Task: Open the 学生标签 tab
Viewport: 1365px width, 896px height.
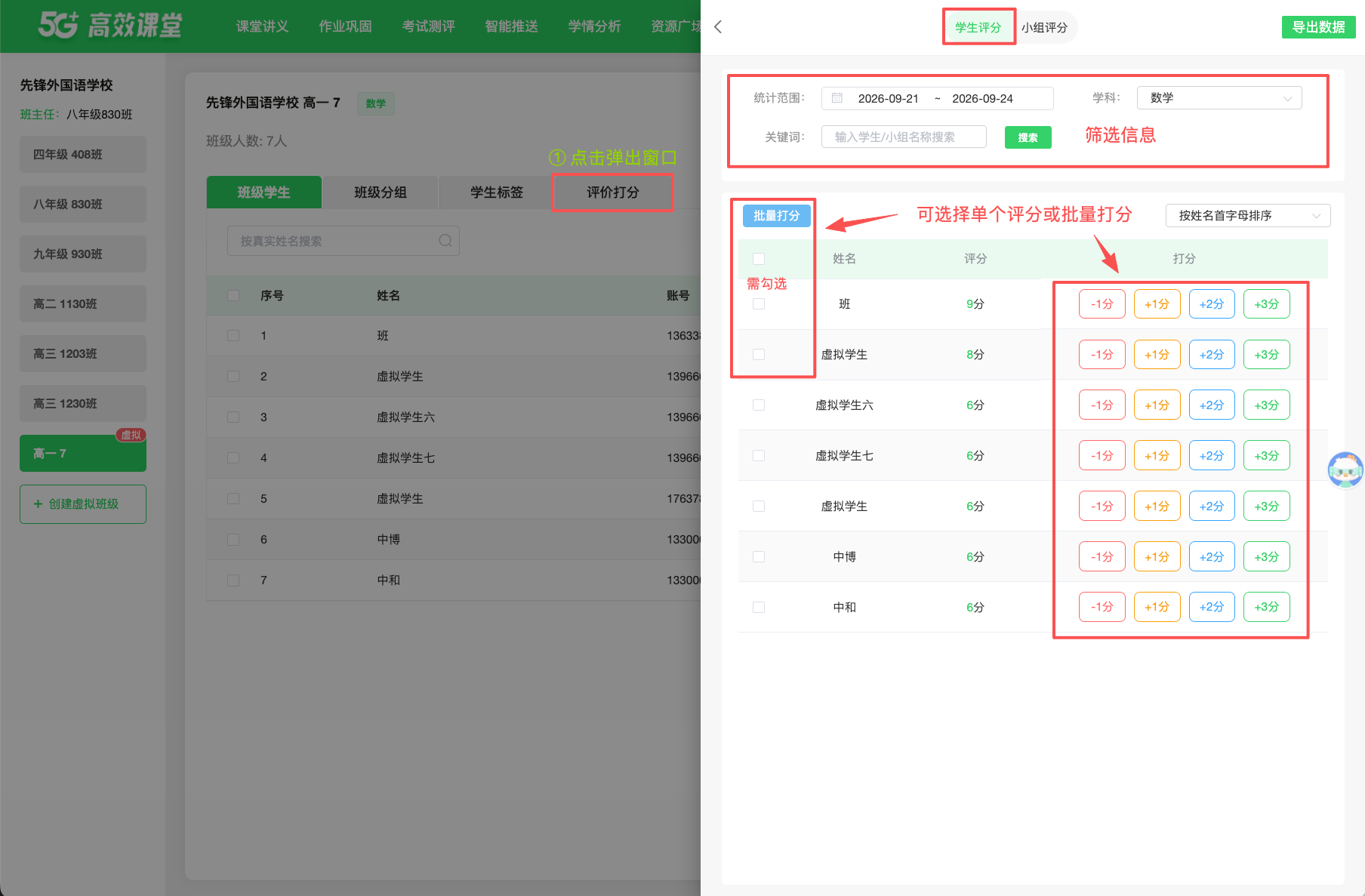Action: (x=496, y=192)
